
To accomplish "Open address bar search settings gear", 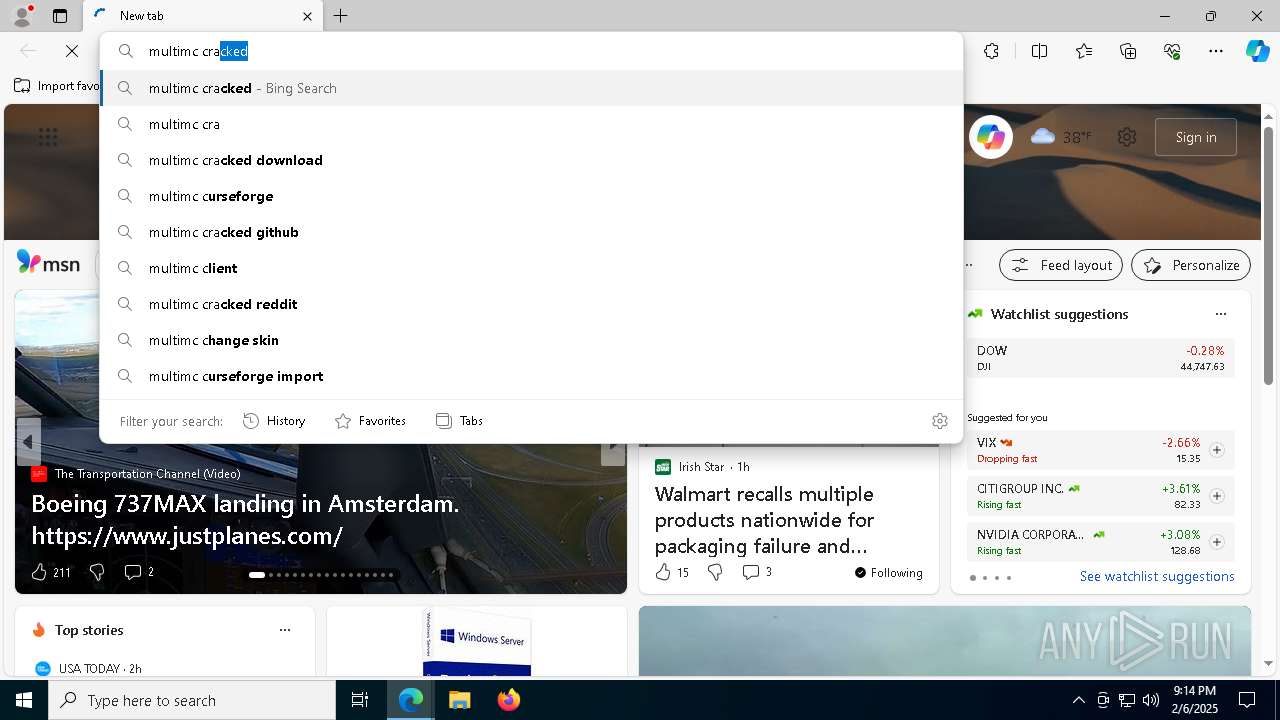I will tap(939, 421).
